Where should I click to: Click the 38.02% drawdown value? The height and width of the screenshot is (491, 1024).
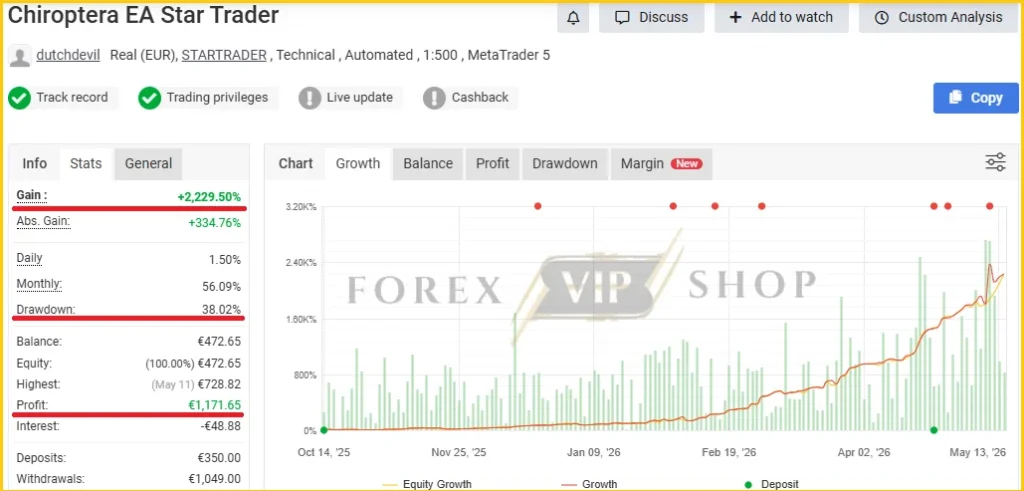coord(221,309)
